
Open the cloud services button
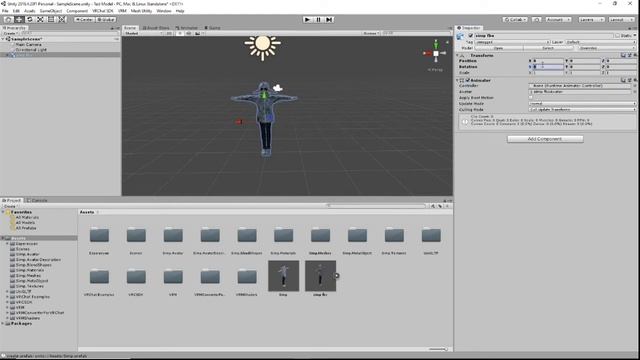tap(537, 20)
